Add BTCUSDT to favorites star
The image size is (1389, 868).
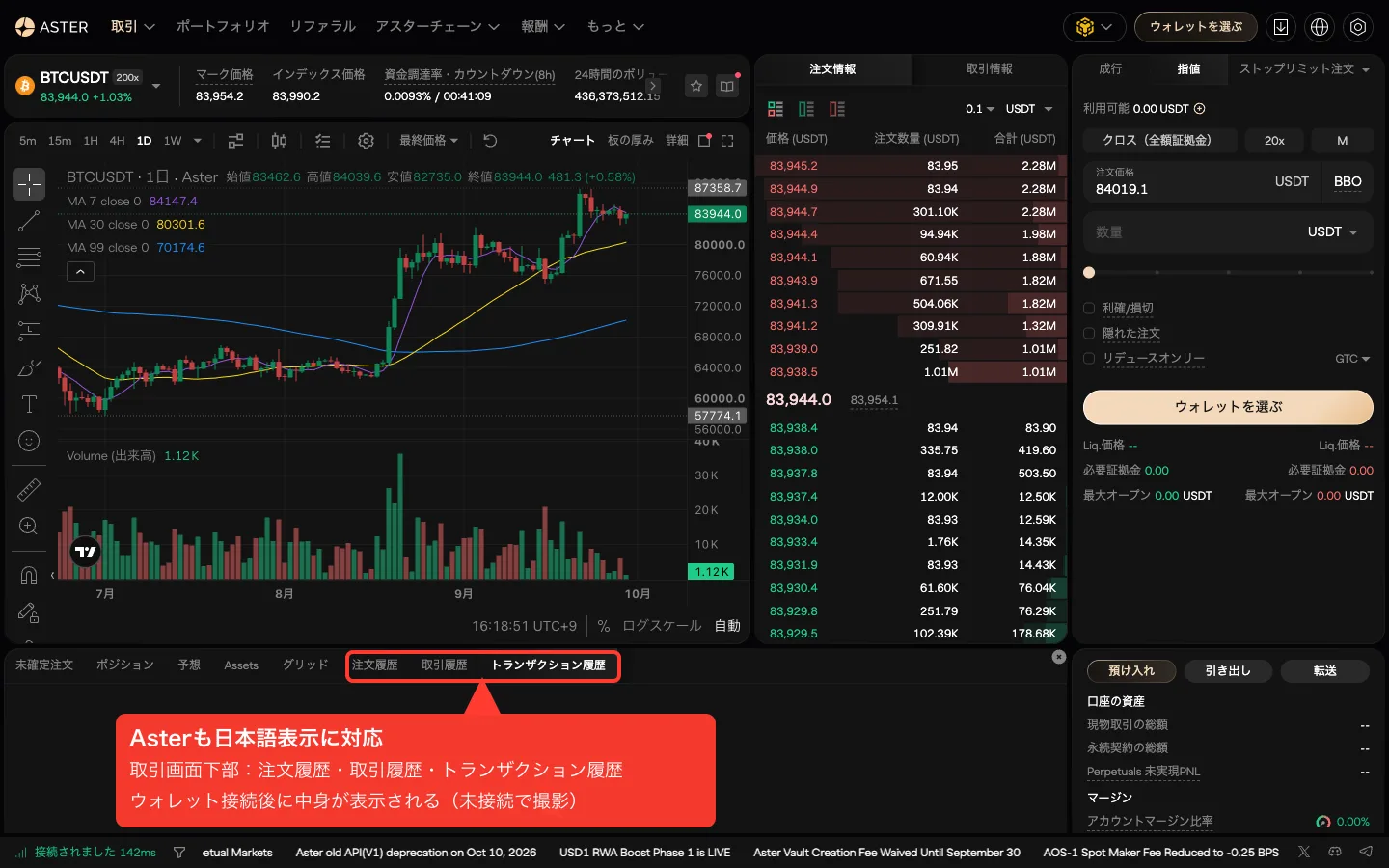(696, 86)
